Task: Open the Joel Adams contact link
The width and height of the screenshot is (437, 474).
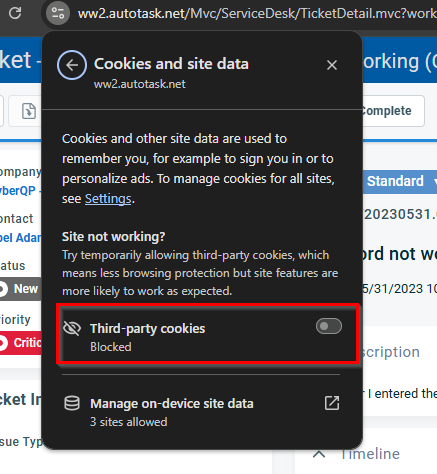Action: [x=21, y=238]
